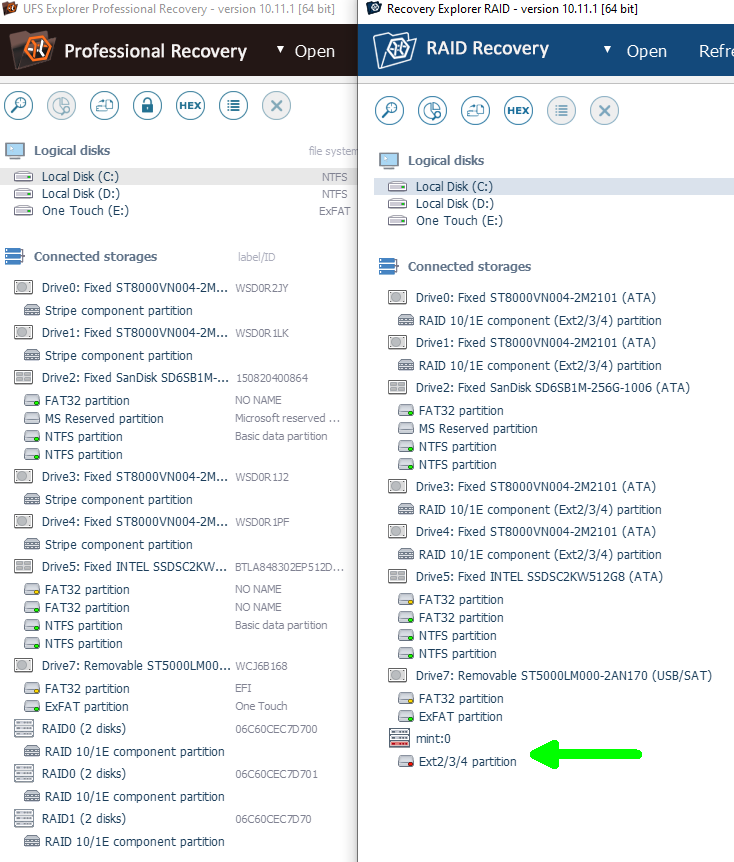This screenshot has height=862, width=734.
Task: Click the magnifier scan icon in Professional Recovery toolbar
Action: point(19,106)
